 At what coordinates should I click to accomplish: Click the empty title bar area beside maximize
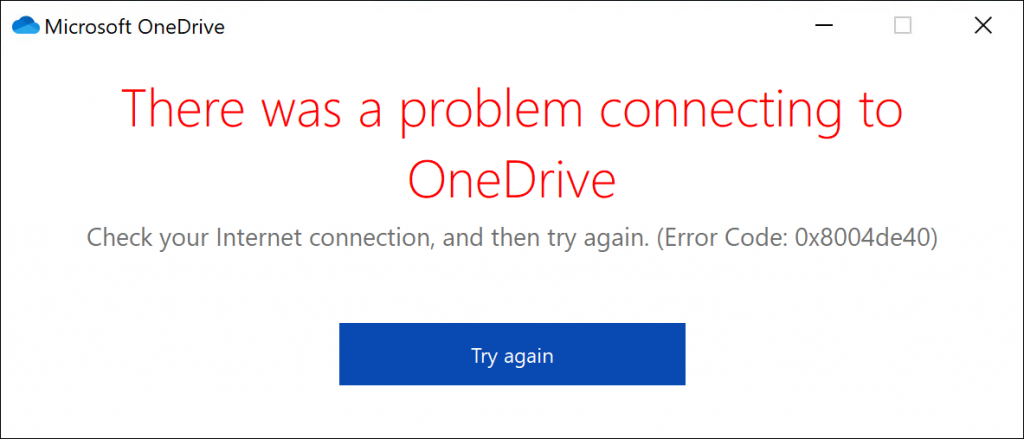tap(600, 26)
